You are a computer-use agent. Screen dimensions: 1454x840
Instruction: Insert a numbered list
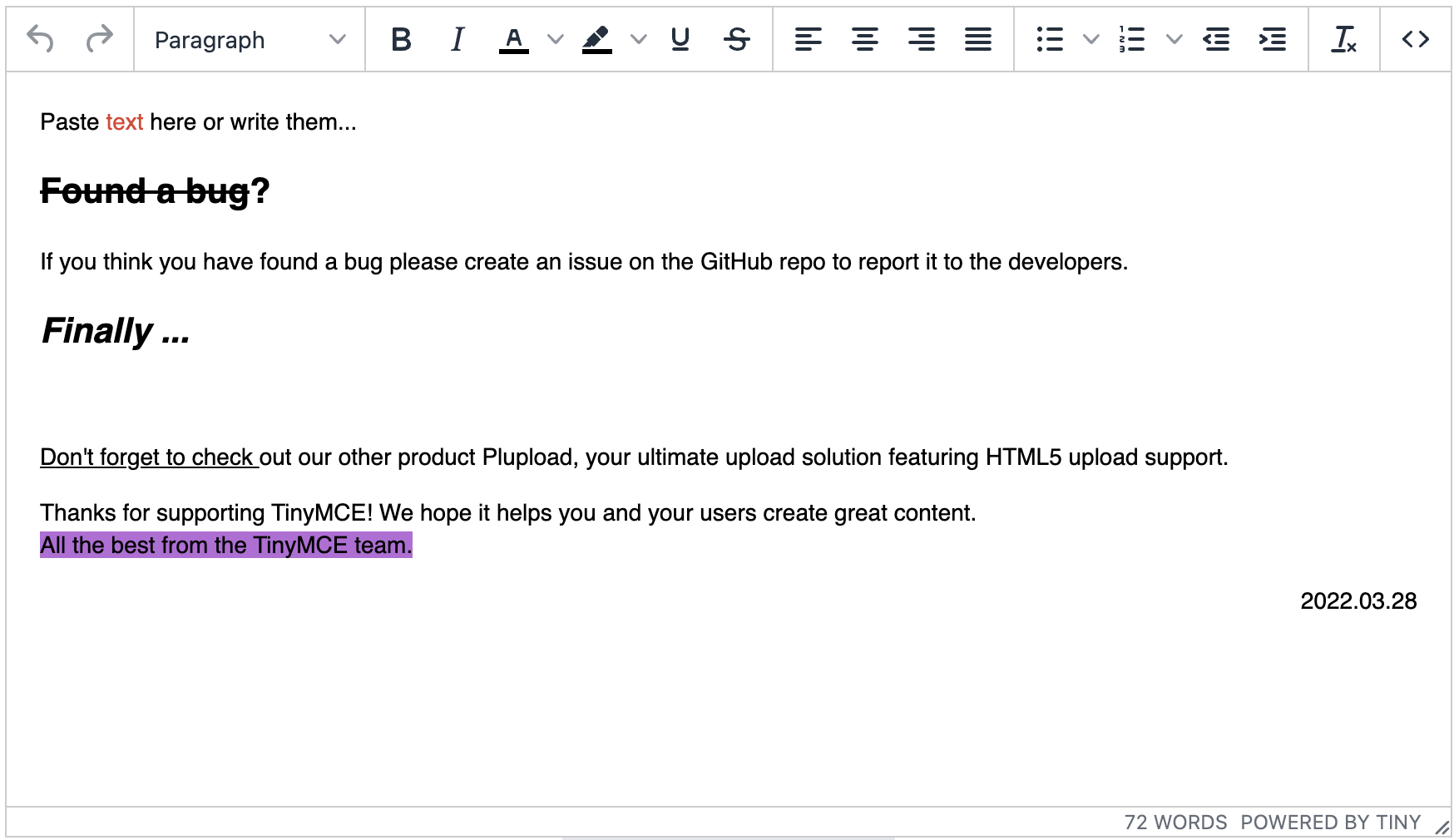[x=1132, y=39]
